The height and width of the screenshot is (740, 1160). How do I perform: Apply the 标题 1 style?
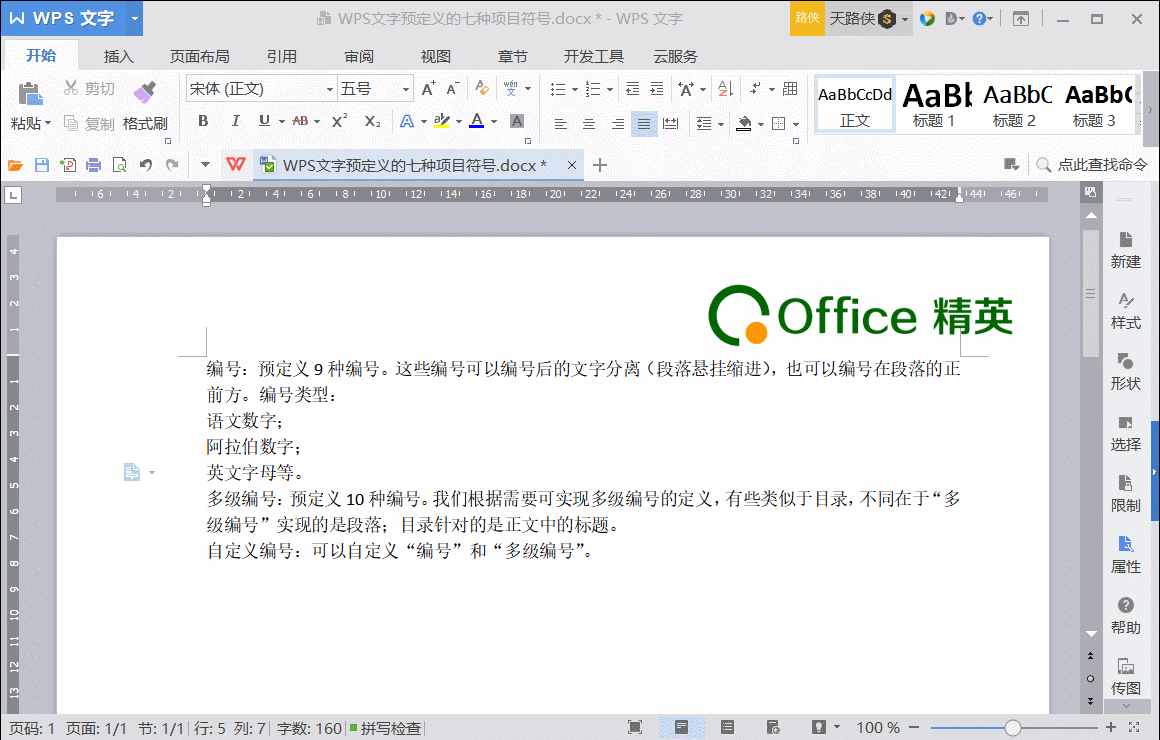tap(935, 103)
